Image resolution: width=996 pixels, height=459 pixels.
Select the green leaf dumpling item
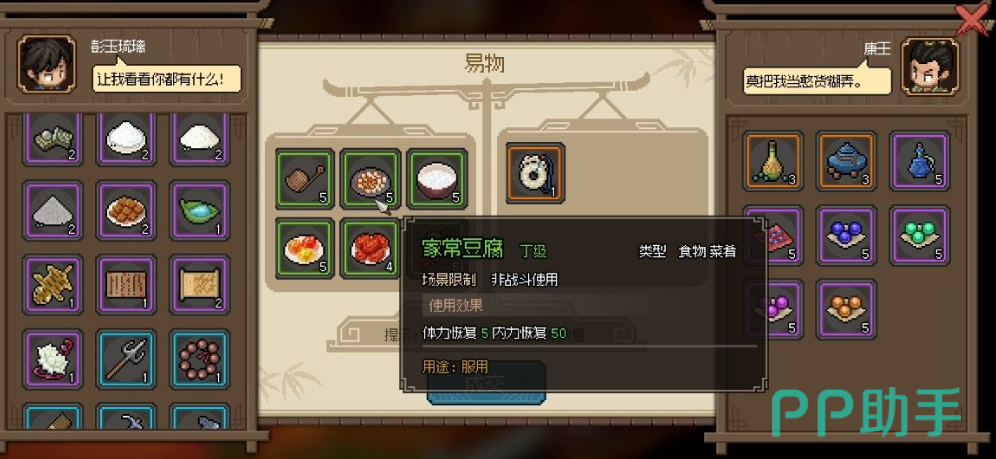pyautogui.click(x=199, y=210)
